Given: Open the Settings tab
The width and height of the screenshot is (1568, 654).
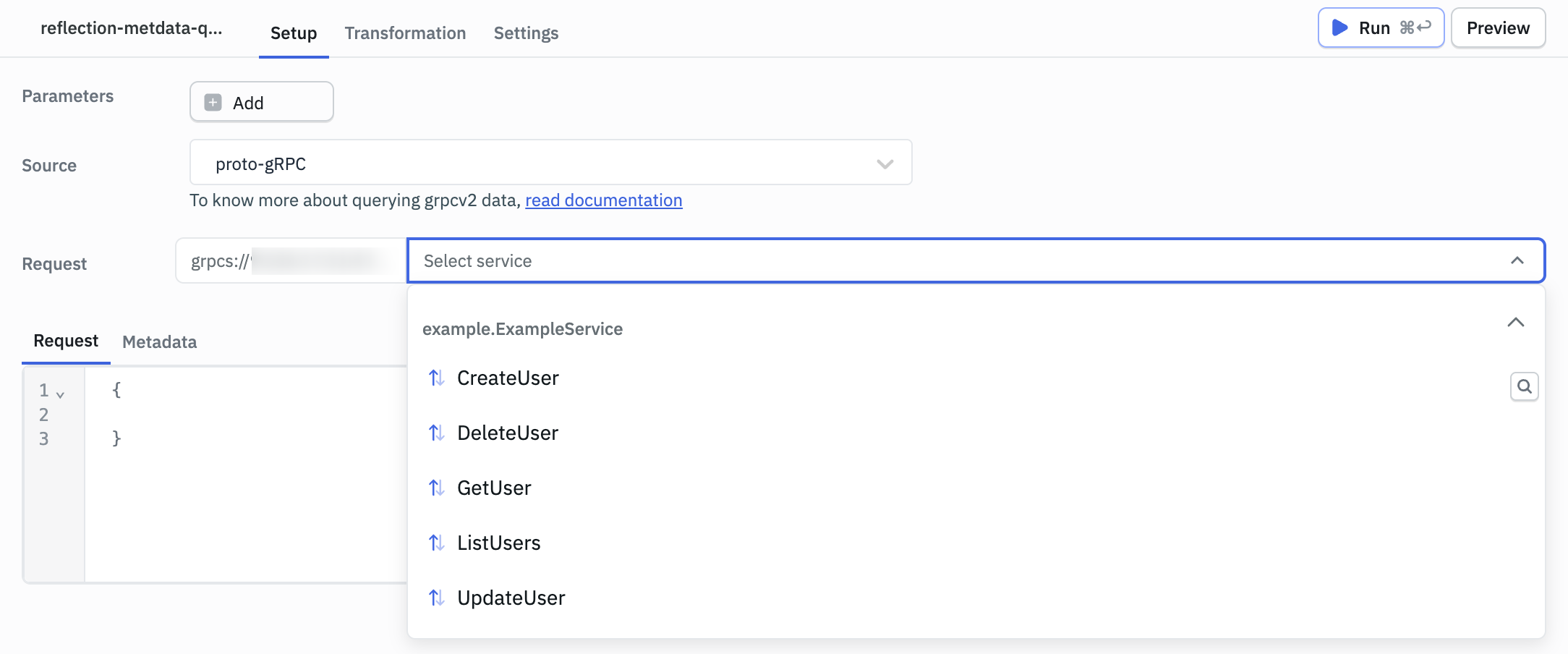Looking at the screenshot, I should coord(526,33).
